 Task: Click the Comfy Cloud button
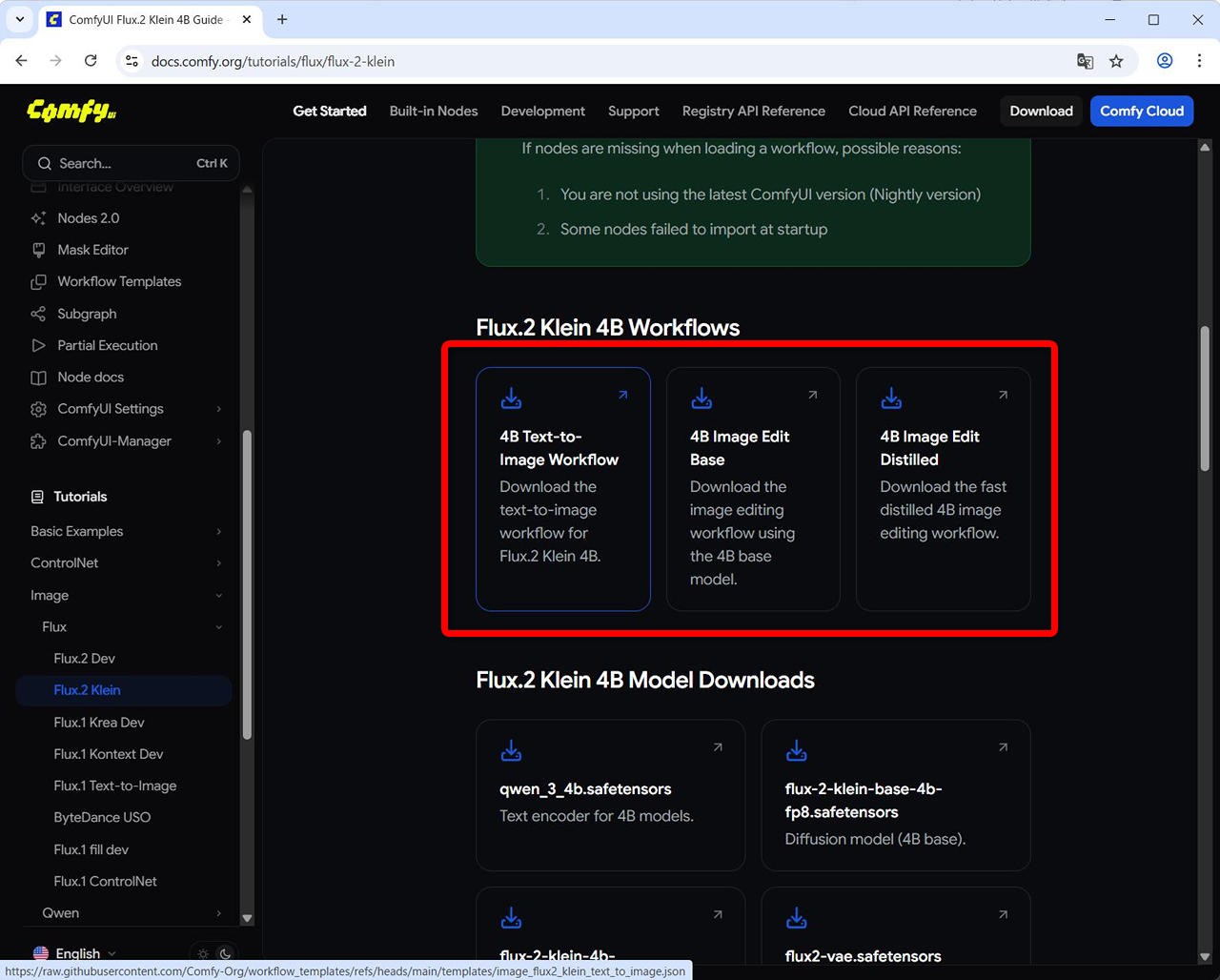click(x=1141, y=111)
